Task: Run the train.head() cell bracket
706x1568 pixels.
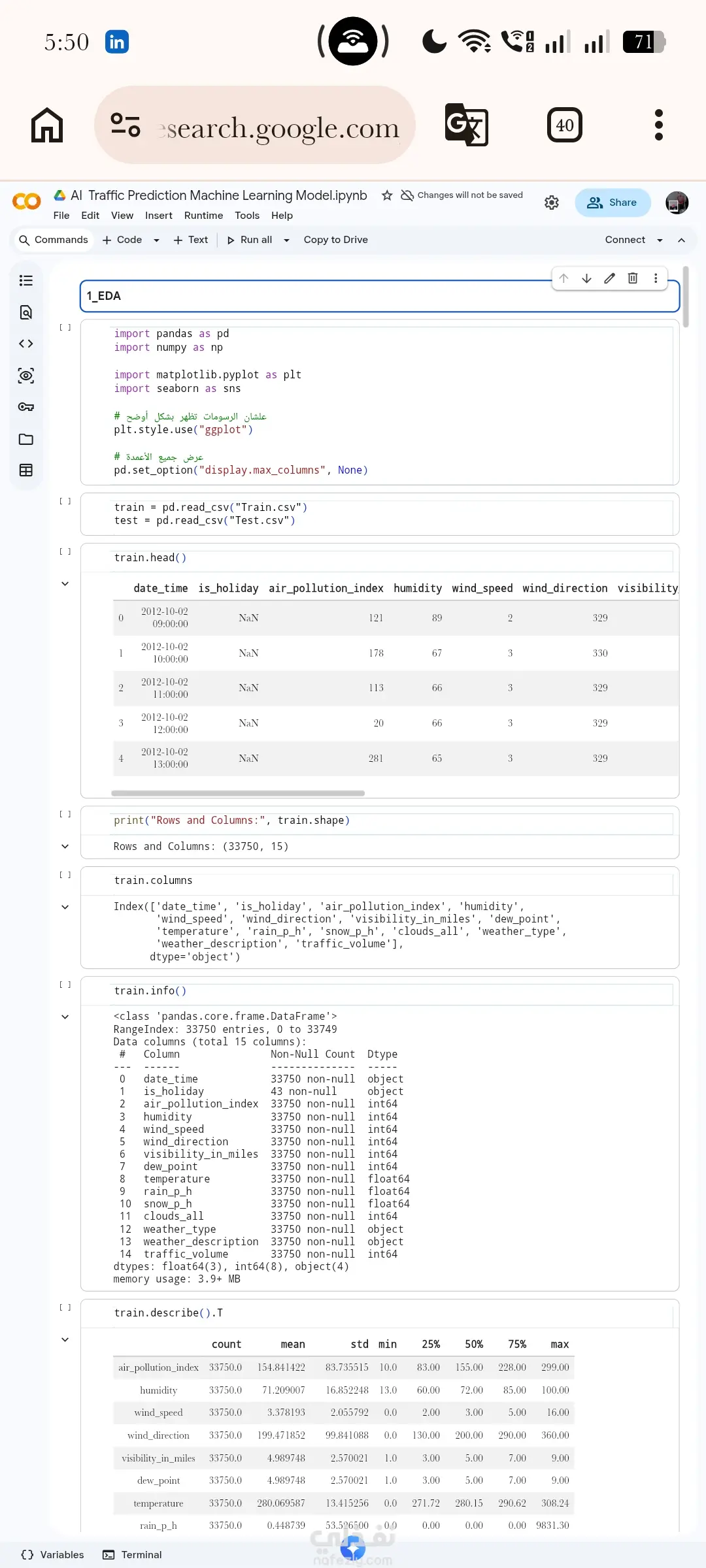Action: (65, 551)
